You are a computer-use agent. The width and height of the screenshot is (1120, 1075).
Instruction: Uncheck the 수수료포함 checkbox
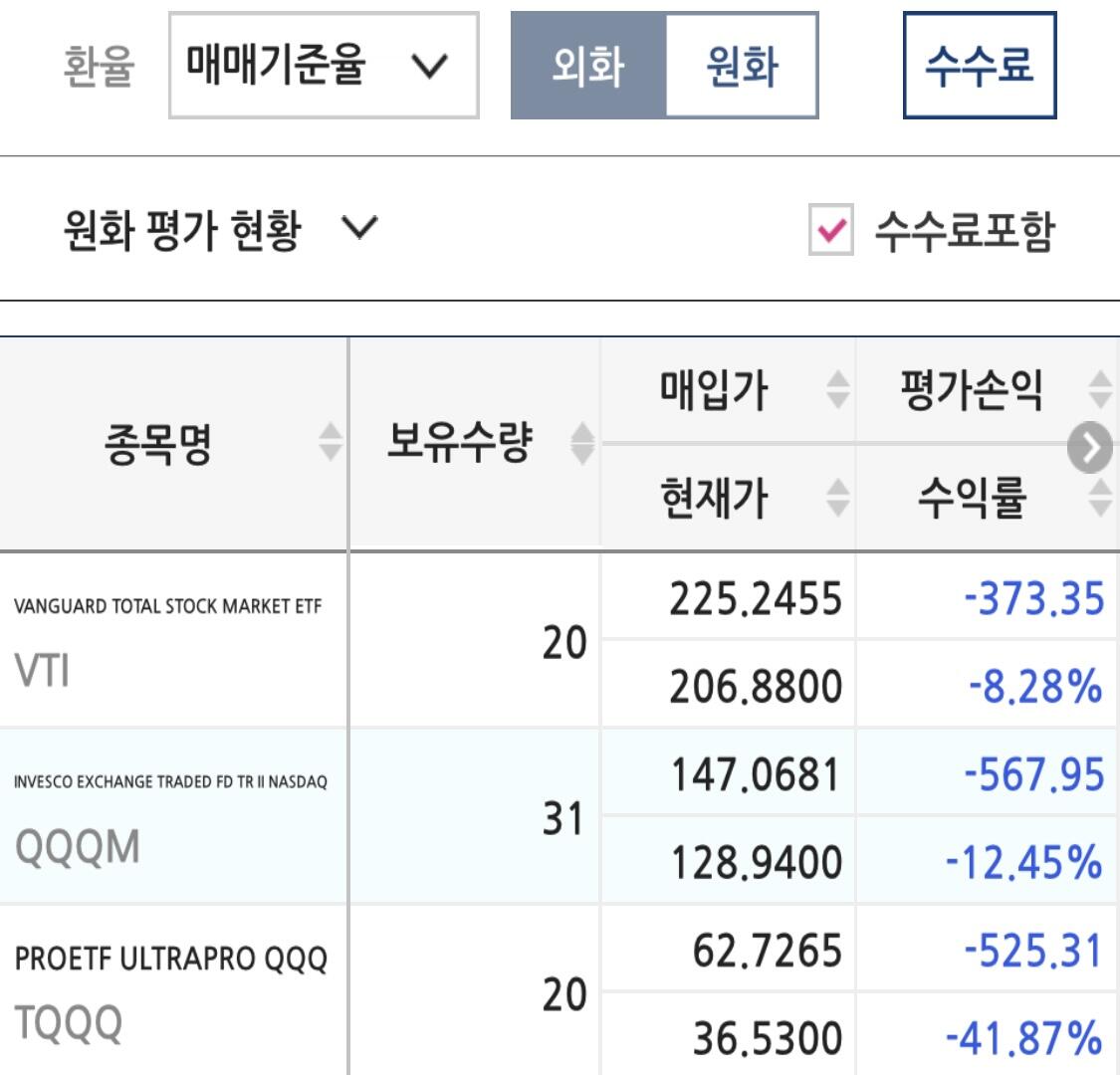830,229
